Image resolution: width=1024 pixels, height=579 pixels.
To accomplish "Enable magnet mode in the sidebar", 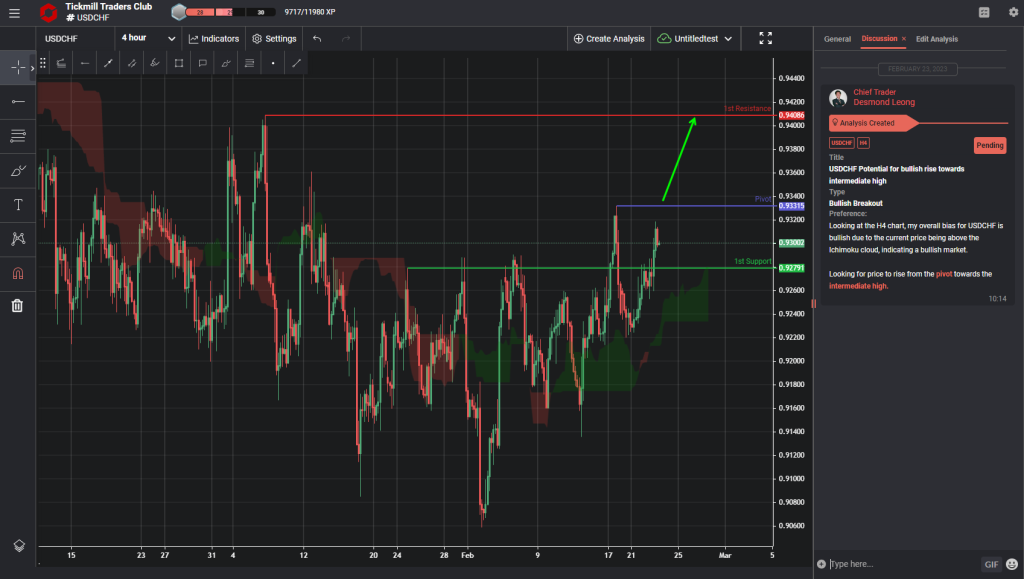I will (x=17, y=272).
